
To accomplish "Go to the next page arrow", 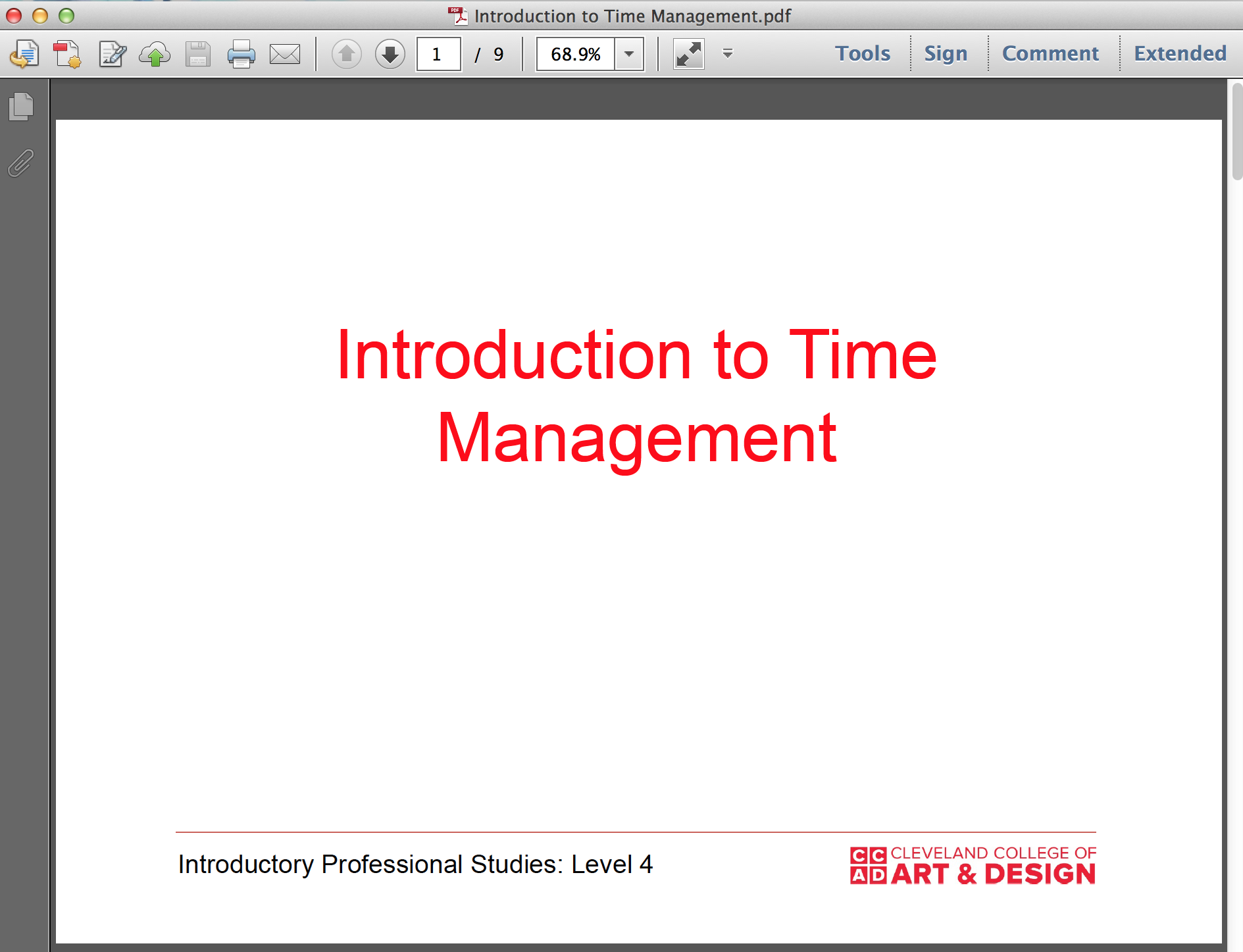I will pos(389,54).
